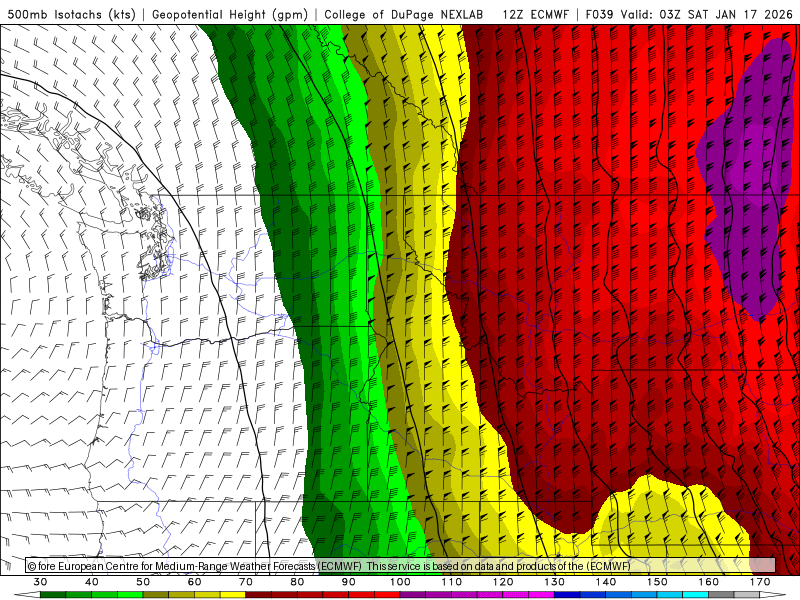Click the 70 label on the color scale
The height and width of the screenshot is (600, 800).
[x=246, y=582]
